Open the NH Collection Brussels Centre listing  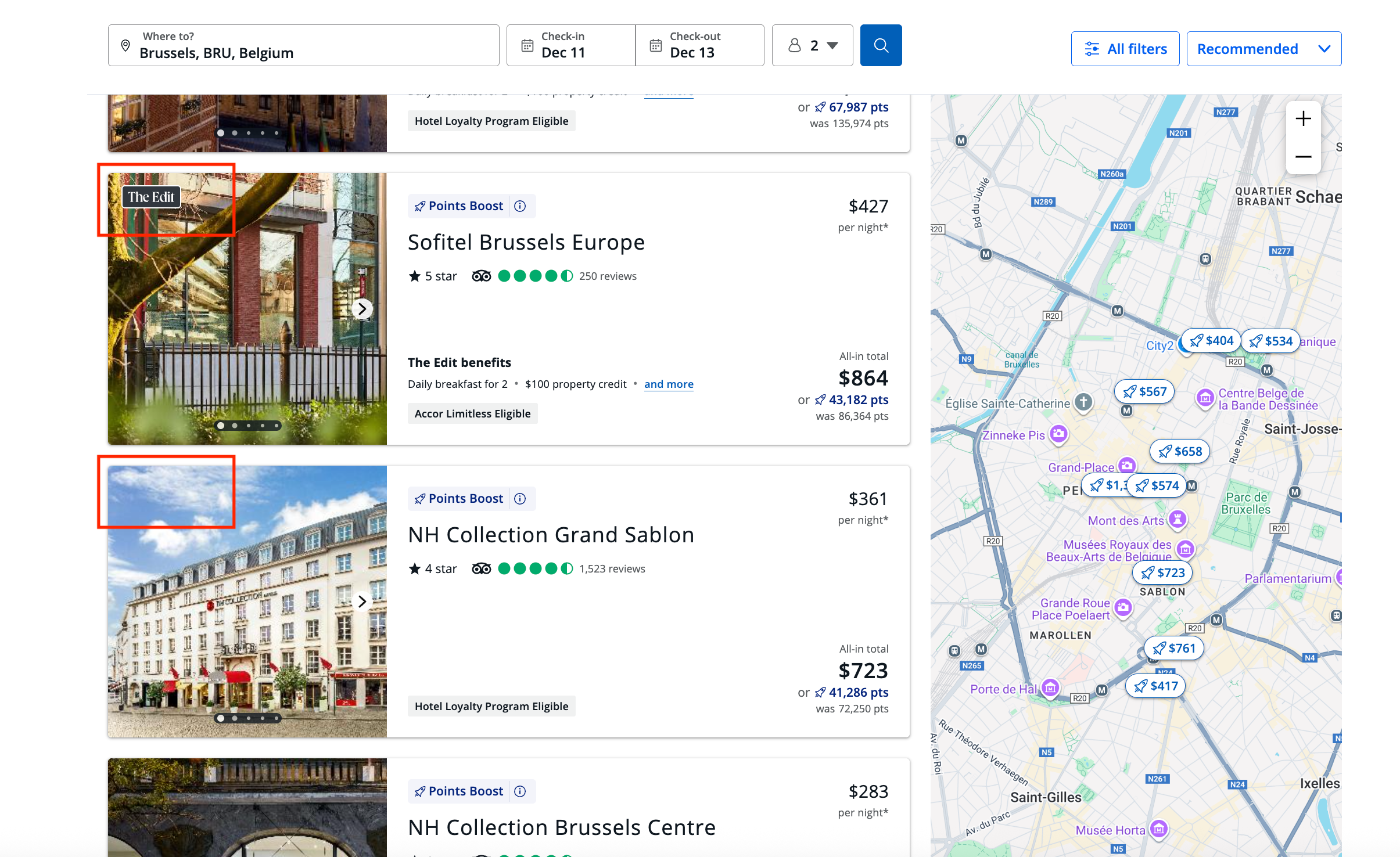(x=561, y=827)
